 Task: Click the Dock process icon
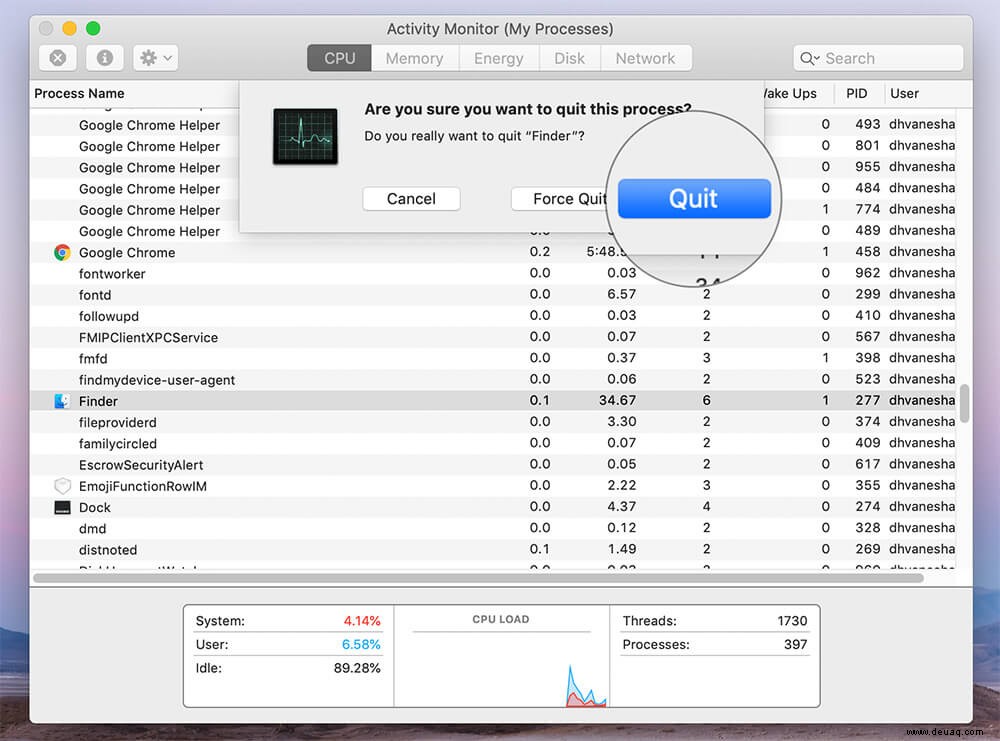(62, 508)
